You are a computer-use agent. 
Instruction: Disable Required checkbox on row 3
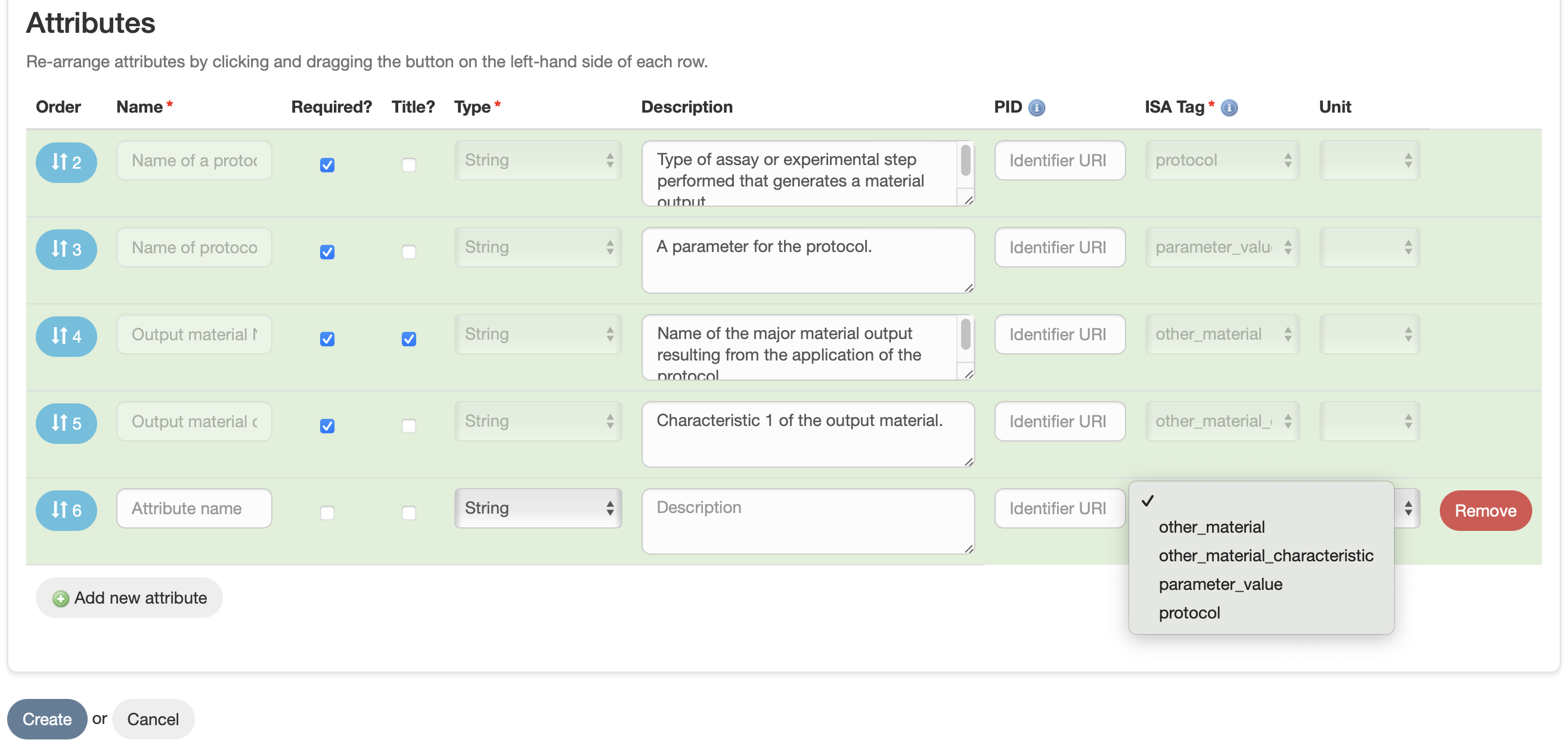(327, 252)
